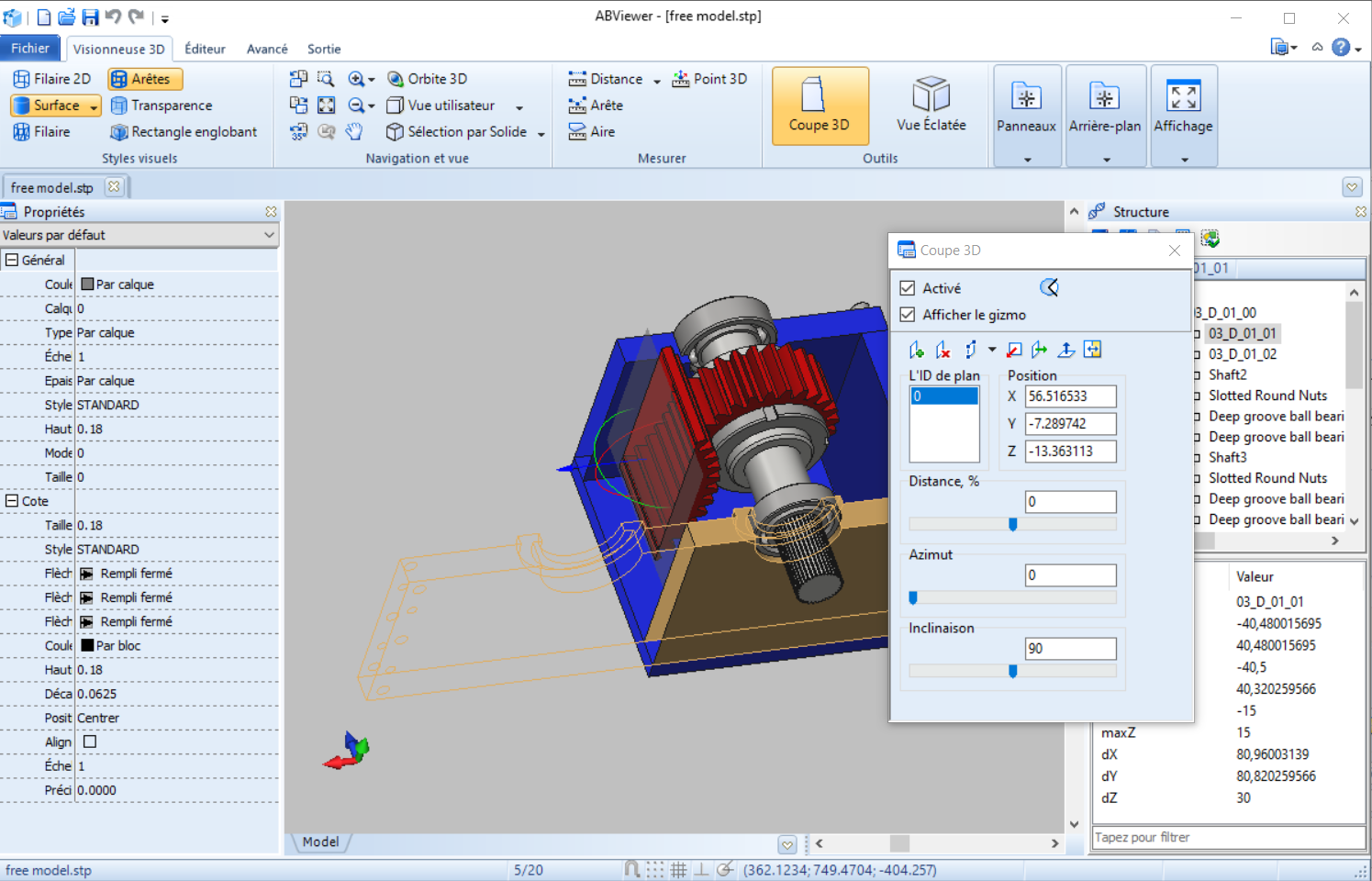Collapse the Général property group
Screen dimensions: 1372x881
pyautogui.click(x=12, y=261)
